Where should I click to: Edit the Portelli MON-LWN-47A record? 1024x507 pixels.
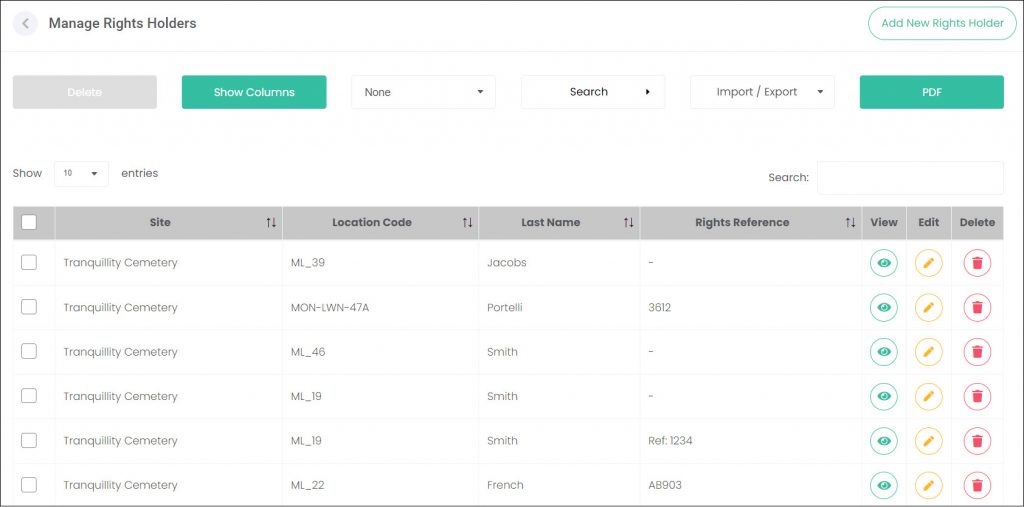tap(929, 307)
